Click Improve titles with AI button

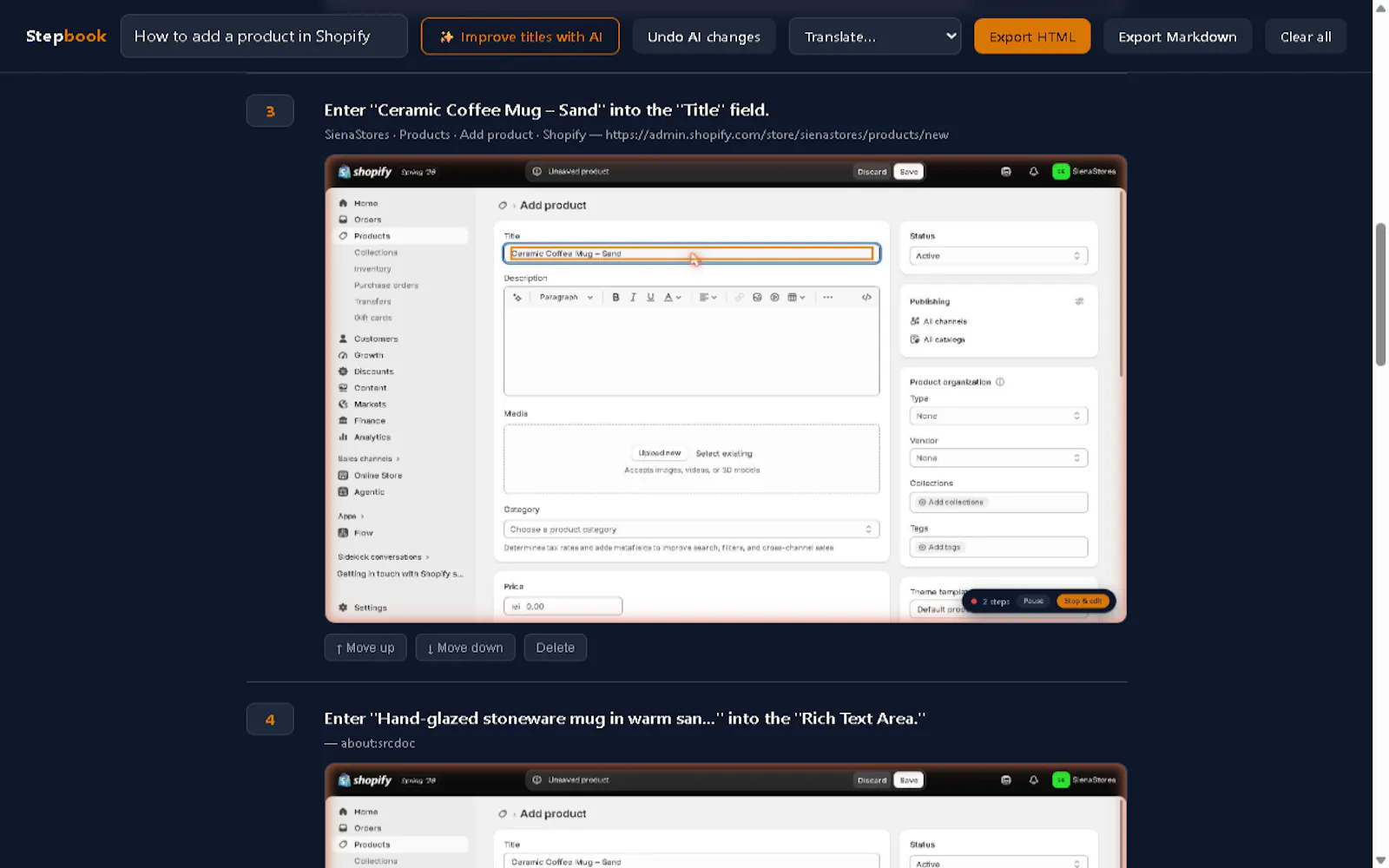520,36
